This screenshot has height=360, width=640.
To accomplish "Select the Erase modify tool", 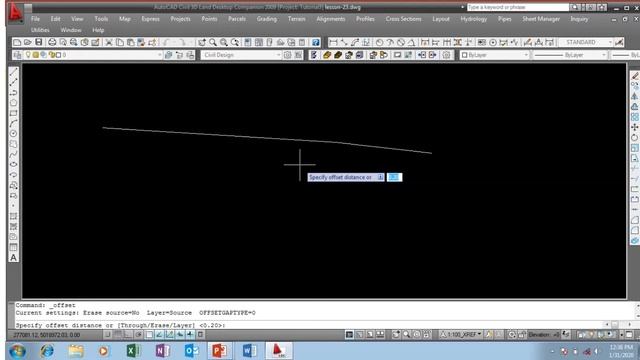I will (635, 76).
